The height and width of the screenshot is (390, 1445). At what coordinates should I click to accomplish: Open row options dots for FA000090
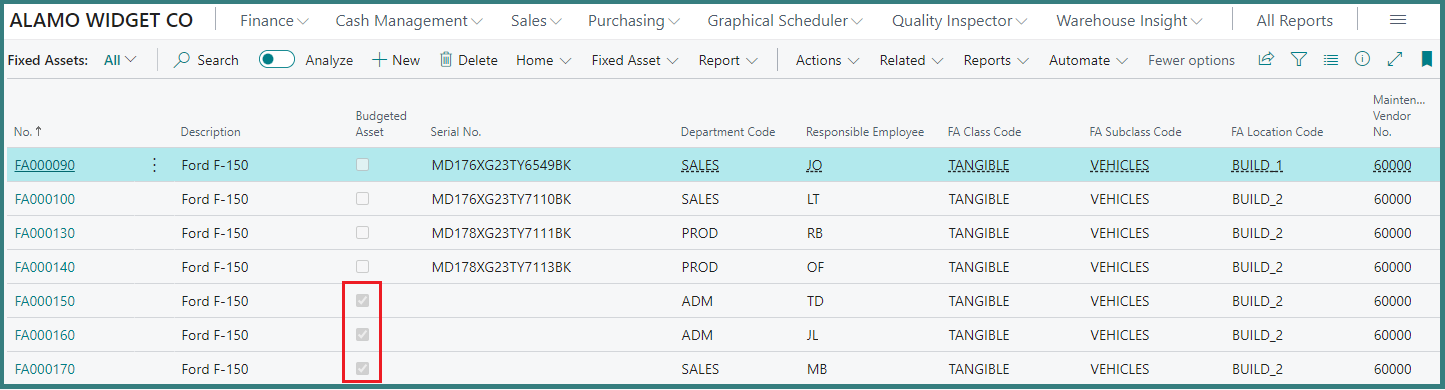(x=154, y=165)
